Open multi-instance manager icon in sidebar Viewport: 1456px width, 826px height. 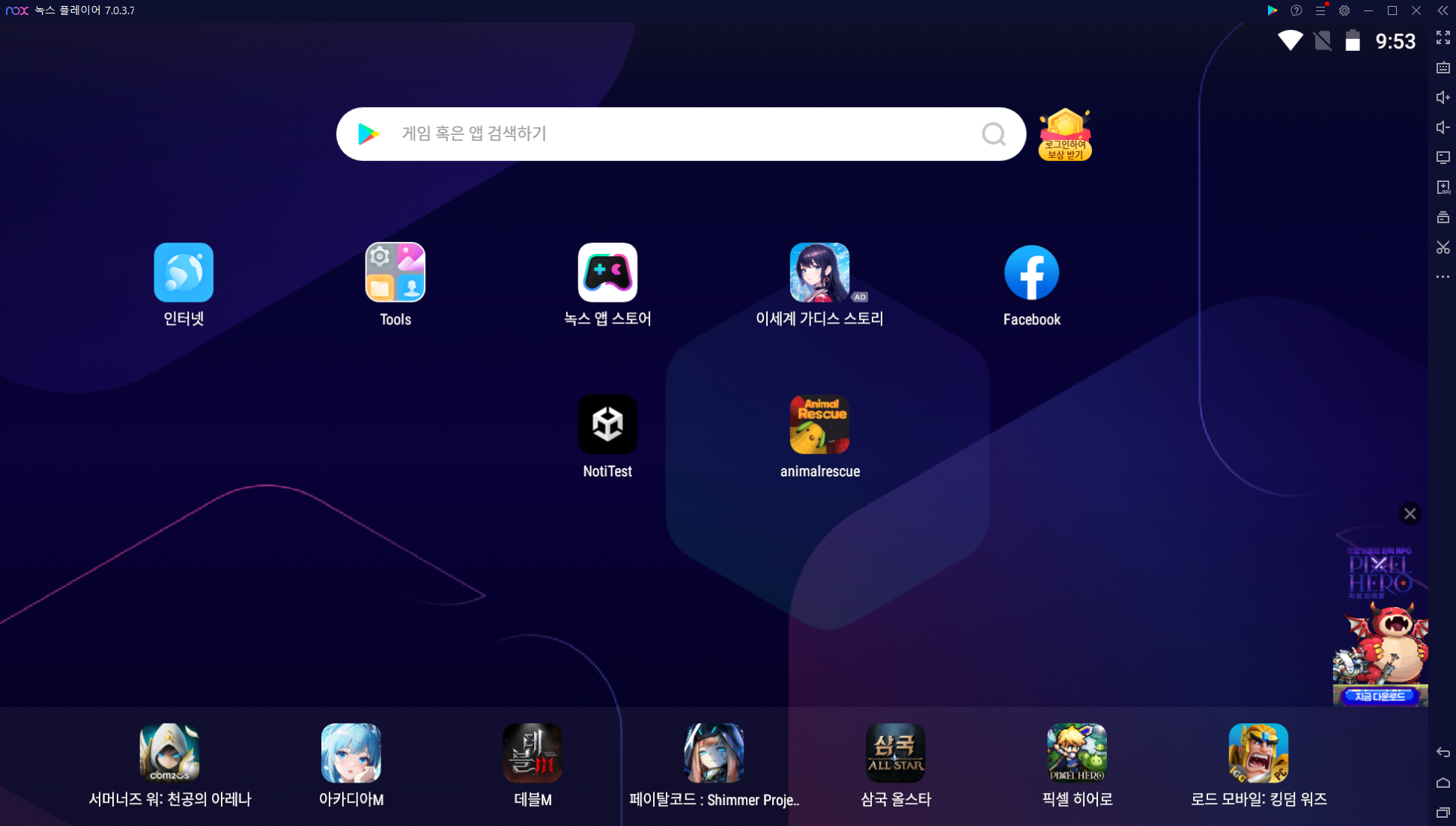coord(1443,217)
